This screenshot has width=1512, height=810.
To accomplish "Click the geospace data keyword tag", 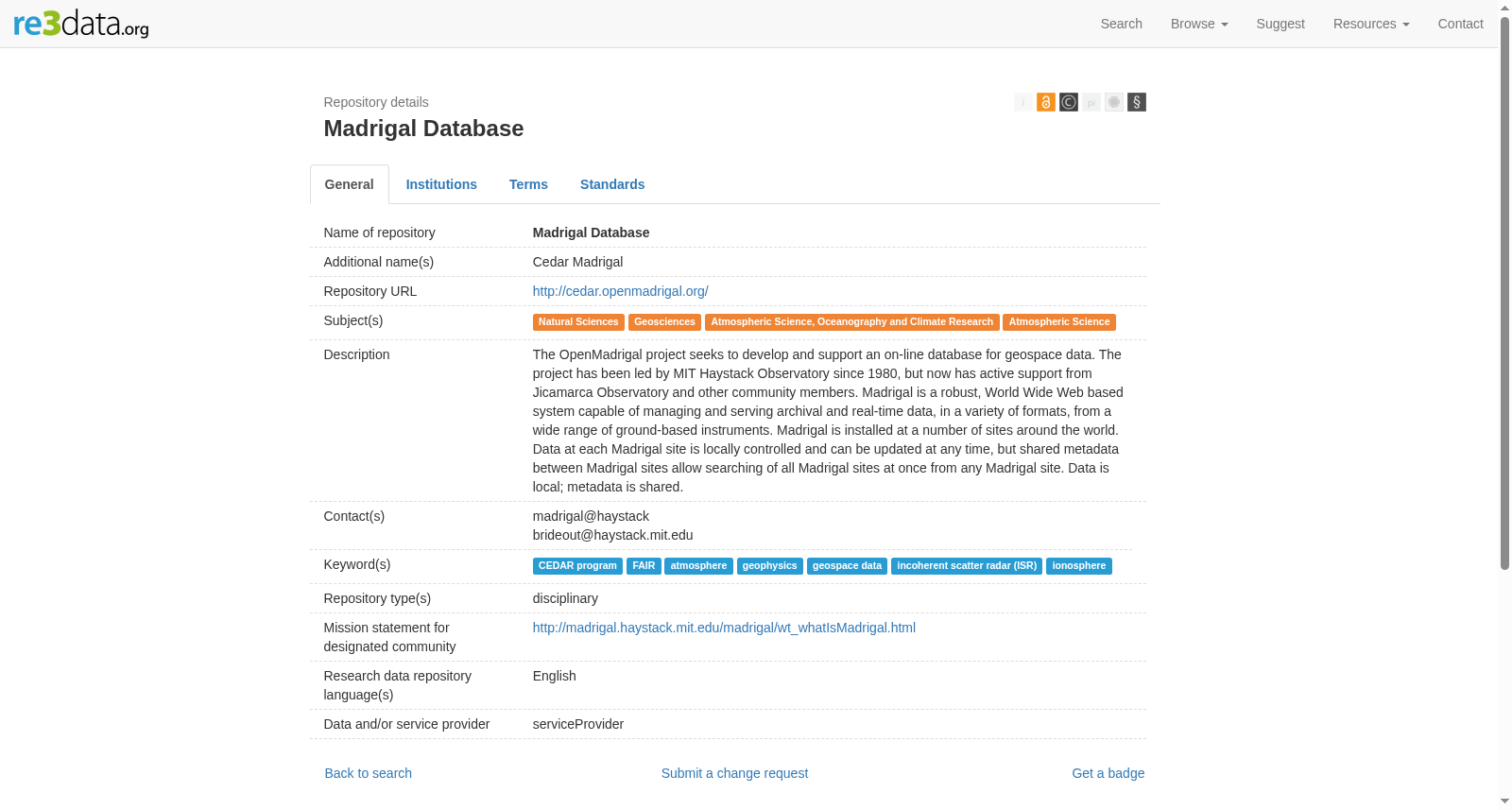I will point(847,566).
